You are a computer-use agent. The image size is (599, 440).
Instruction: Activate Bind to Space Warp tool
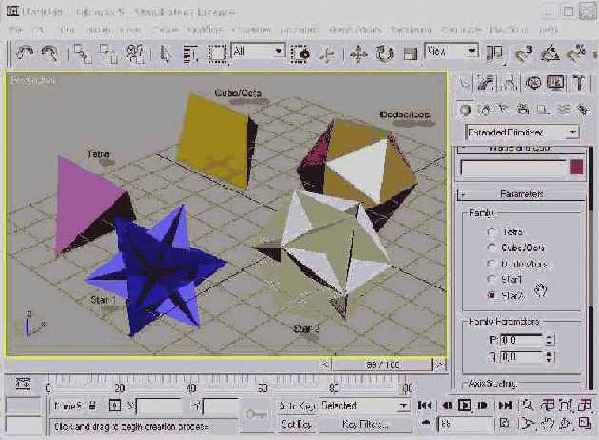134,53
